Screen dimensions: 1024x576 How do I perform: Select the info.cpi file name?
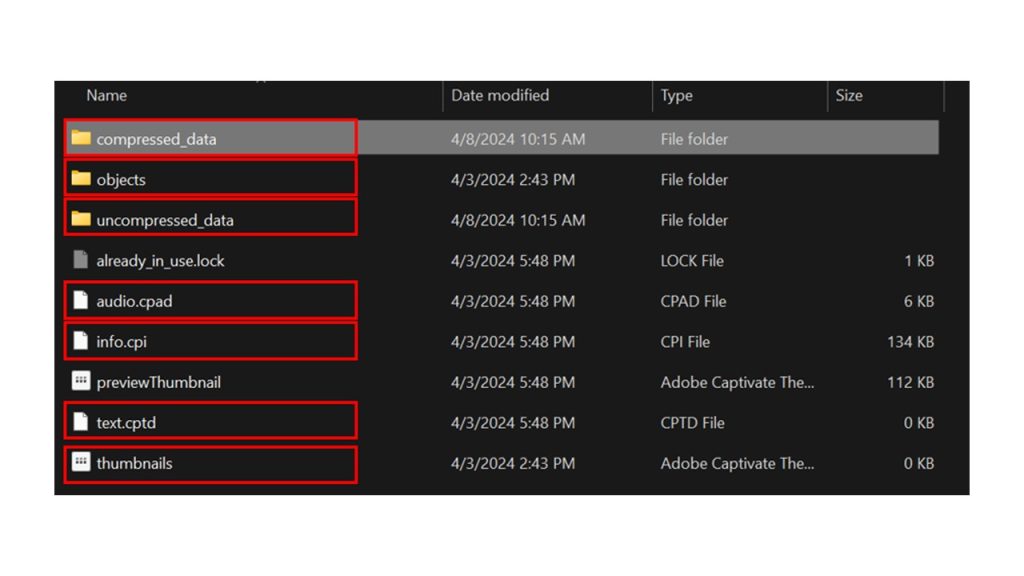(121, 342)
